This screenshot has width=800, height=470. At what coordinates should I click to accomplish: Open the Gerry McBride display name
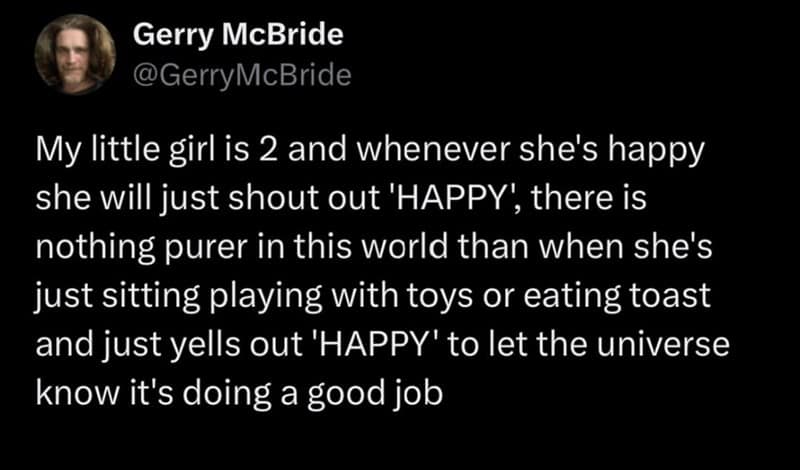click(239, 36)
